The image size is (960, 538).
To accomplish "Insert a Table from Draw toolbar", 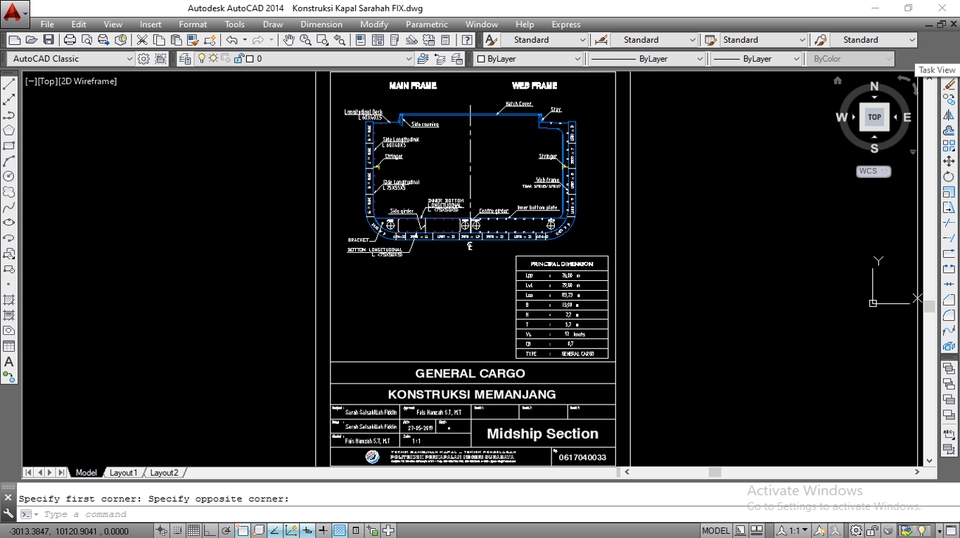I will tap(9, 346).
